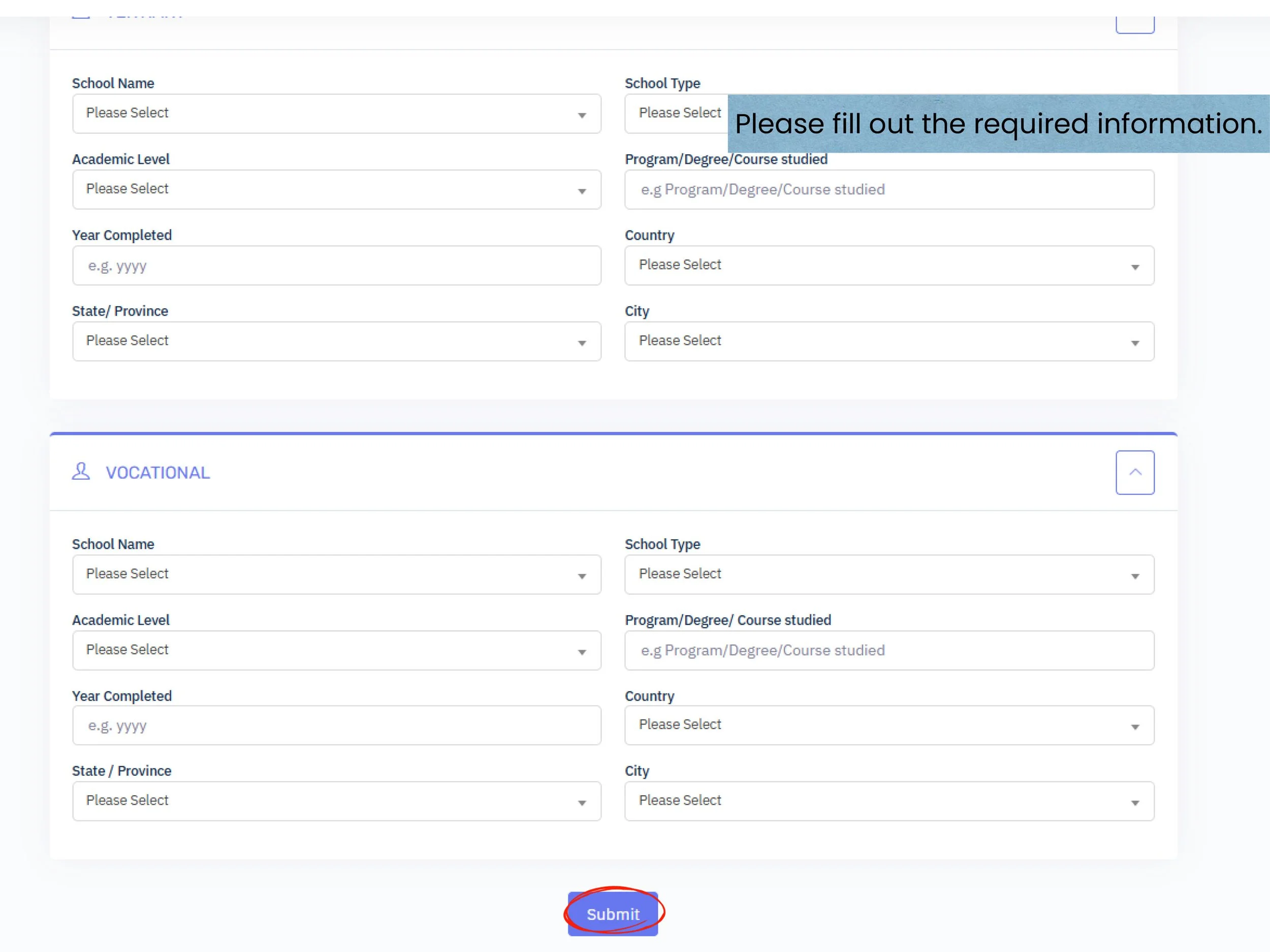Viewport: 1270px width, 952px height.
Task: Collapse the Vocational section with chevron button
Action: (x=1134, y=472)
